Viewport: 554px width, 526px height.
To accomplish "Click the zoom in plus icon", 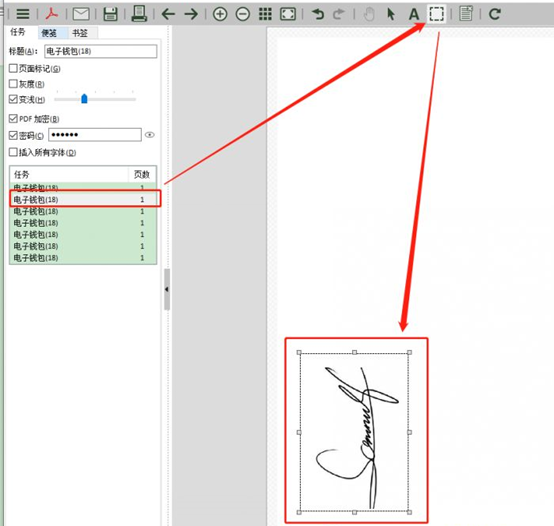I will [x=220, y=14].
